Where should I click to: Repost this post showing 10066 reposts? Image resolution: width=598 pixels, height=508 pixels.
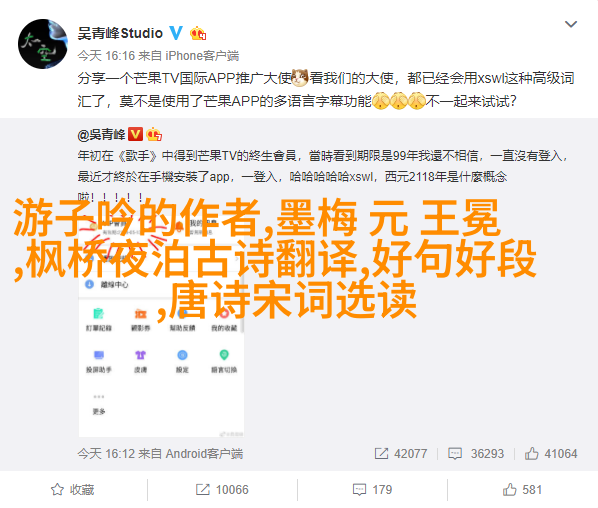[x=222, y=489]
